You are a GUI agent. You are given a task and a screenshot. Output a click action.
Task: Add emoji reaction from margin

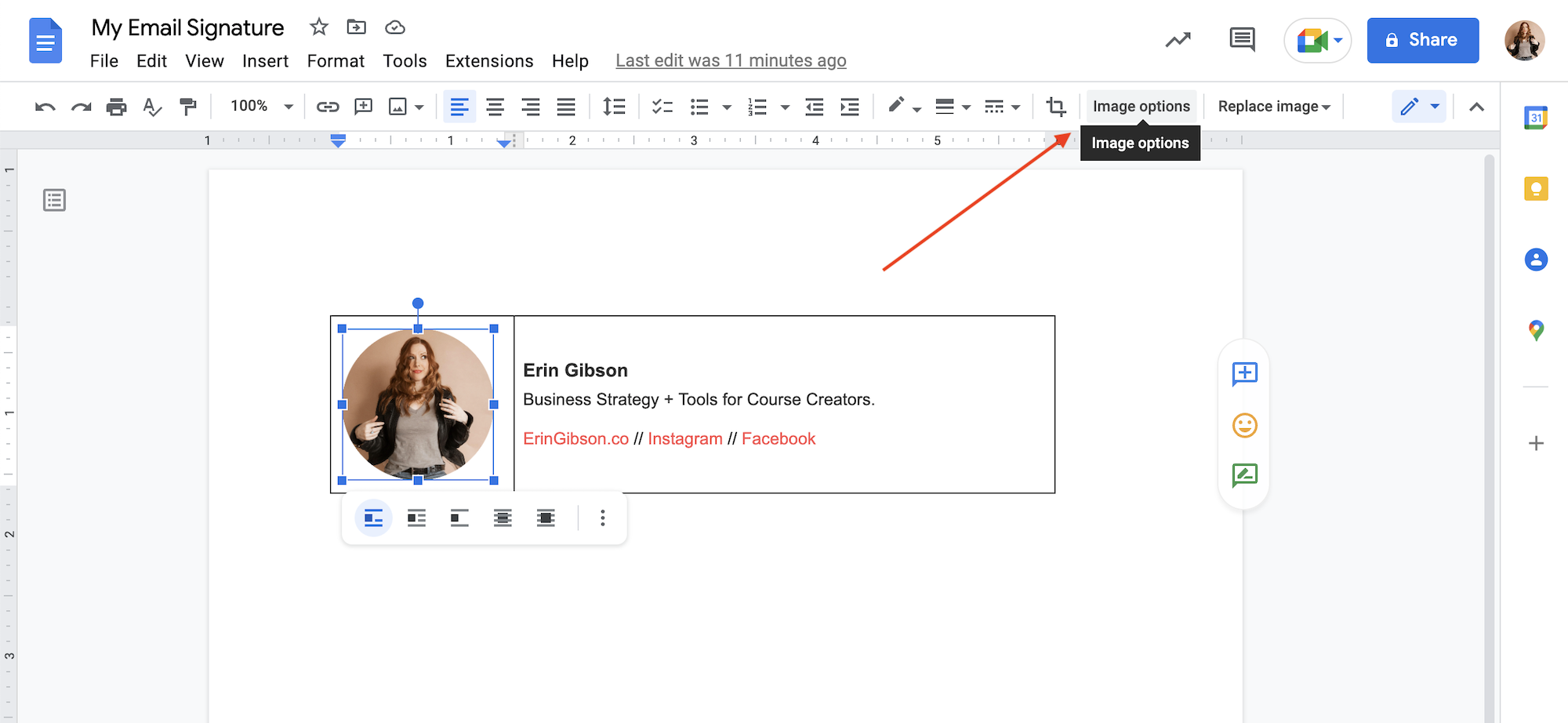(1244, 425)
